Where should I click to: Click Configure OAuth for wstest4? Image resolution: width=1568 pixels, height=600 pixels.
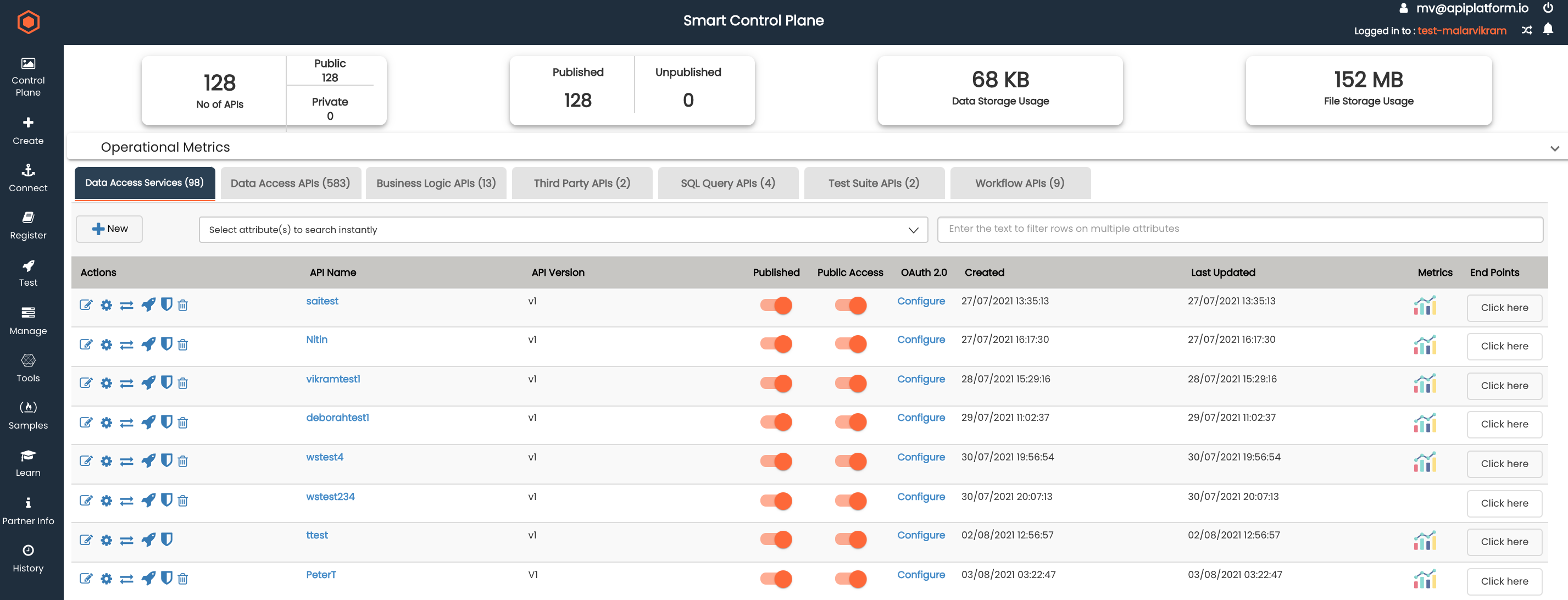921,457
